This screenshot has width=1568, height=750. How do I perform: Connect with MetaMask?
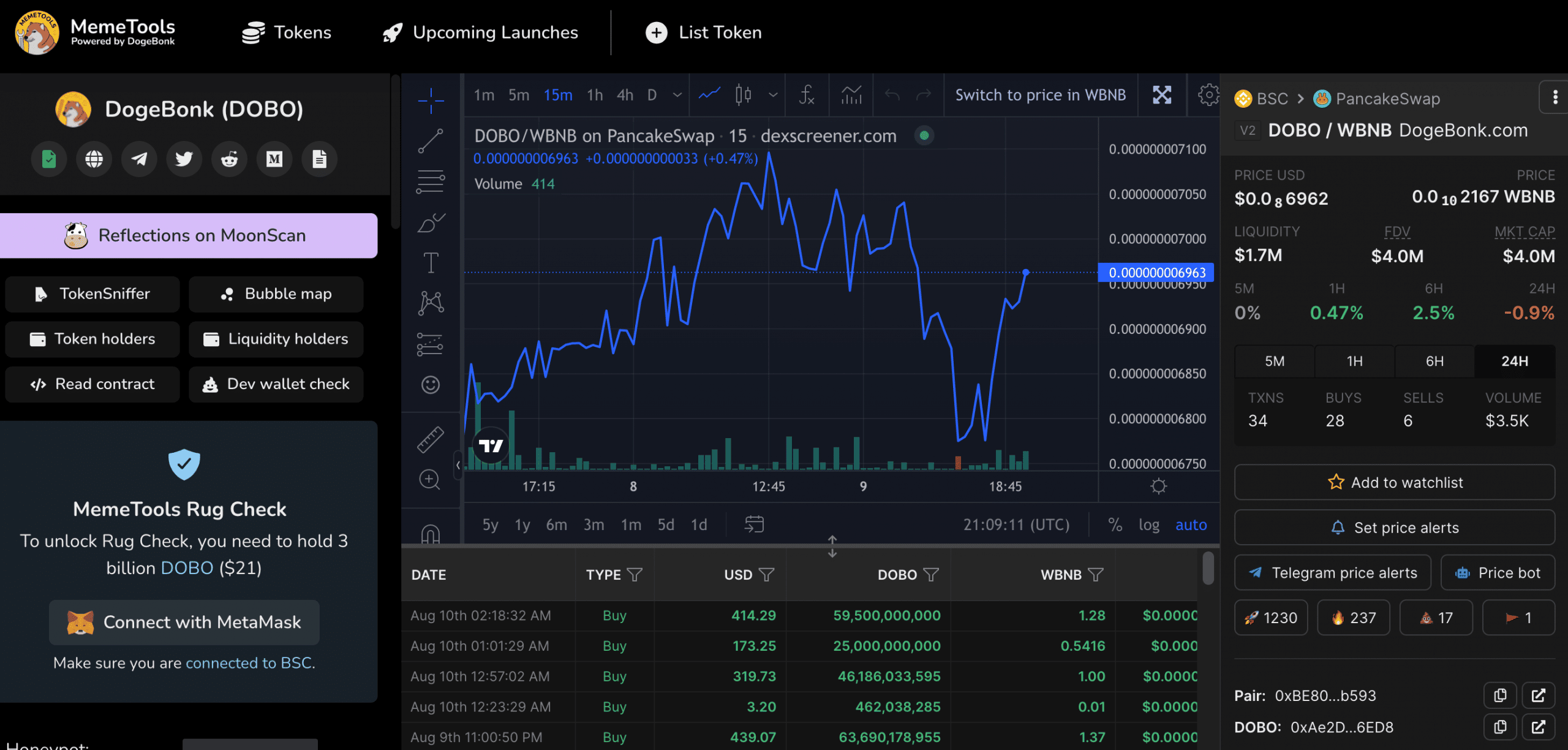pyautogui.click(x=184, y=622)
